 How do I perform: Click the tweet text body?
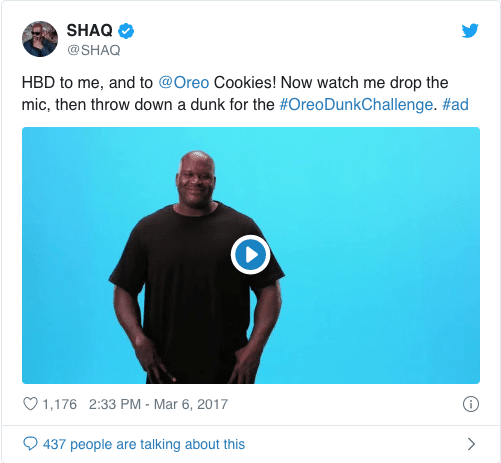coord(245,94)
